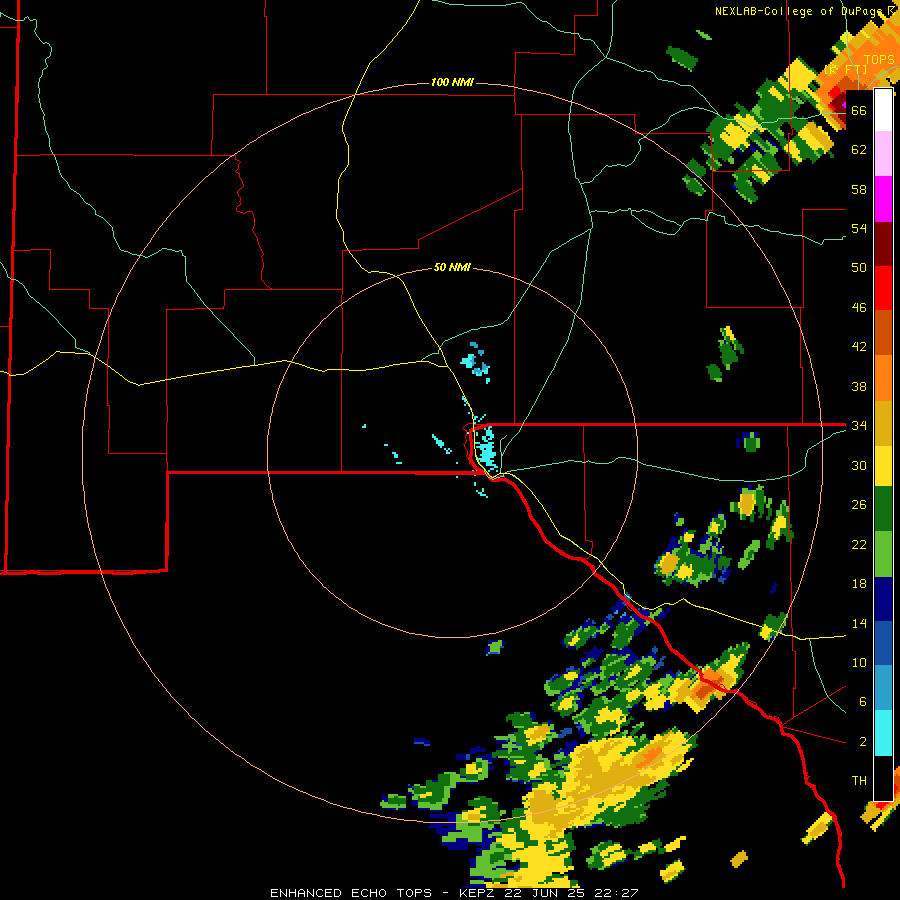Click the 100 NMI range ring label
Viewport: 900px width, 900px height.
452,83
